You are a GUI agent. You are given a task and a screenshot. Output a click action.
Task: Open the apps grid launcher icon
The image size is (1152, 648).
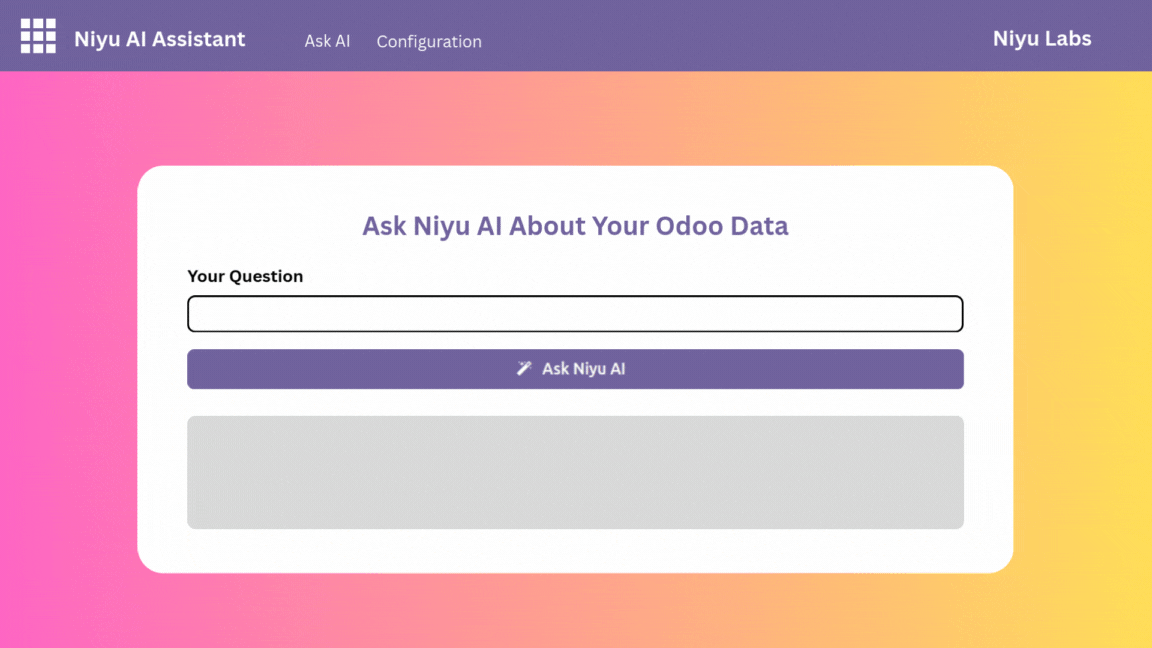click(x=38, y=36)
